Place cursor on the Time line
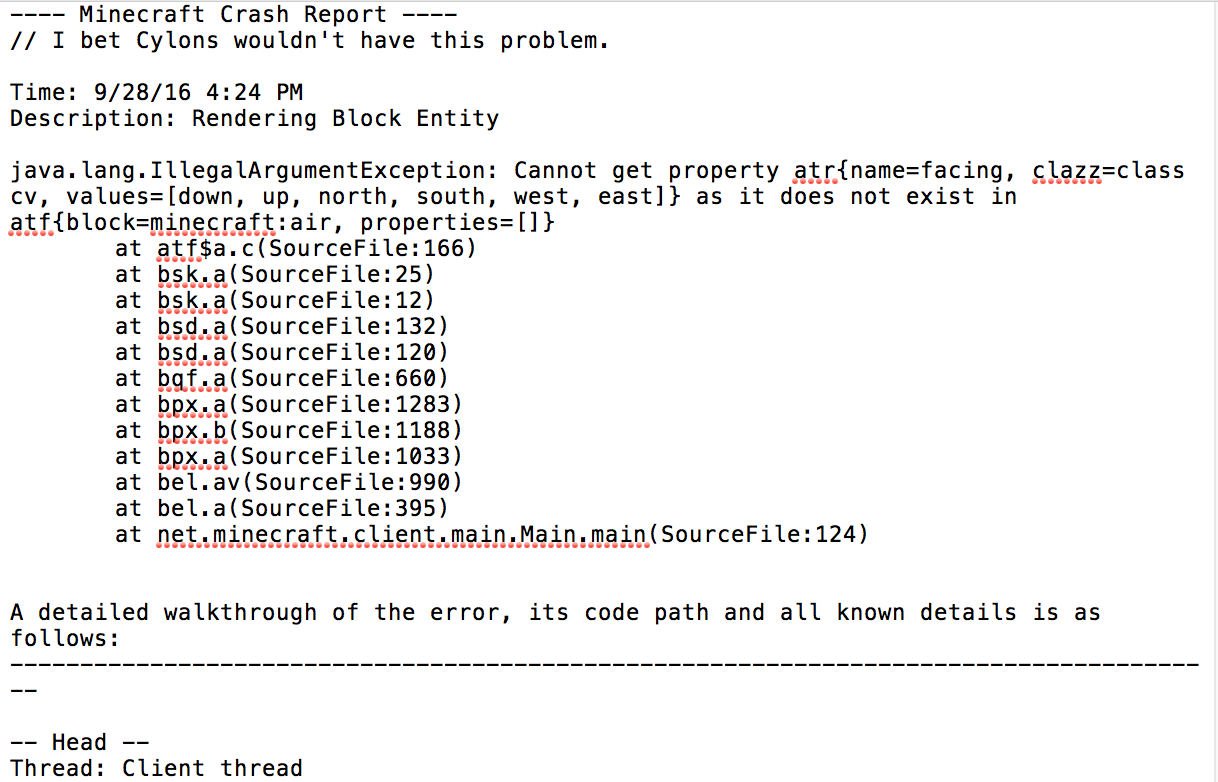Viewport: 1218px width, 782px height. [x=156, y=93]
